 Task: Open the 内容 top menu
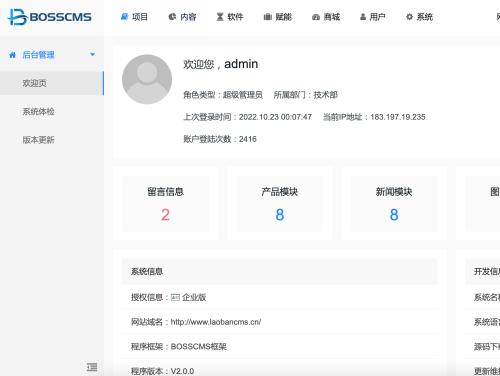pos(182,17)
